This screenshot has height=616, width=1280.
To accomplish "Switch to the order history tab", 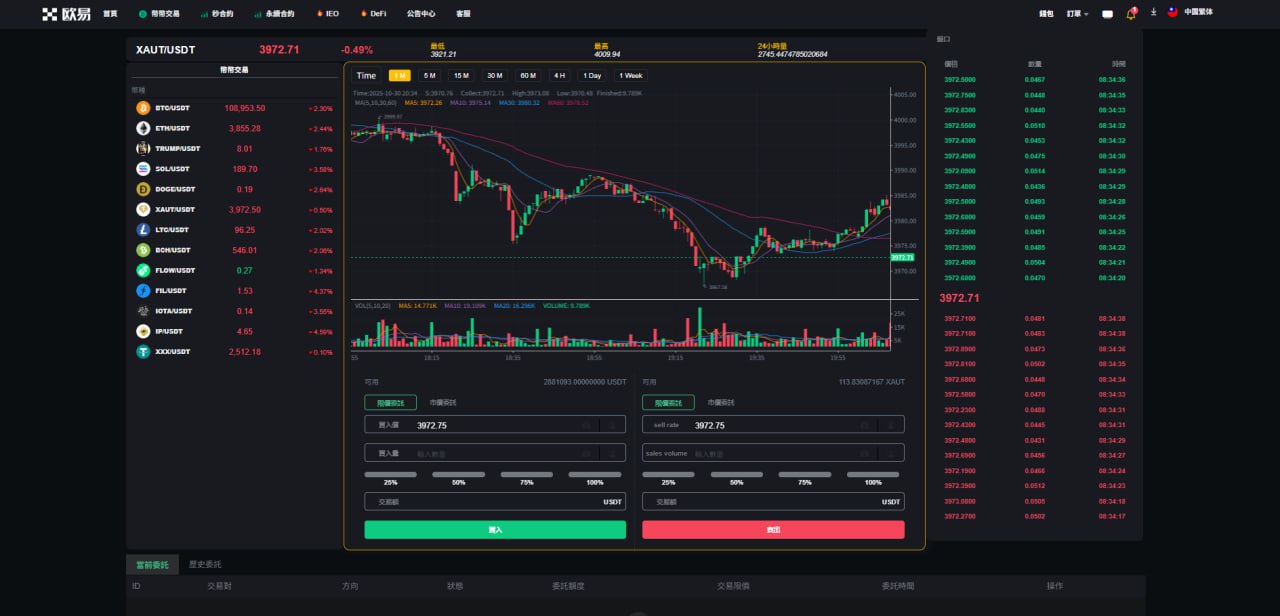I will click(205, 564).
